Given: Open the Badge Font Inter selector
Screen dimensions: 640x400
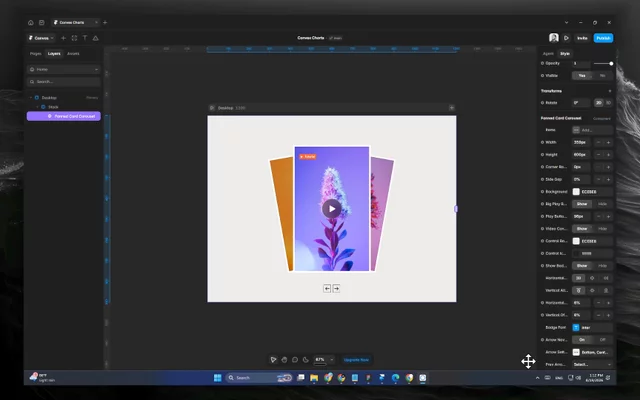Looking at the screenshot, I should 592,327.
